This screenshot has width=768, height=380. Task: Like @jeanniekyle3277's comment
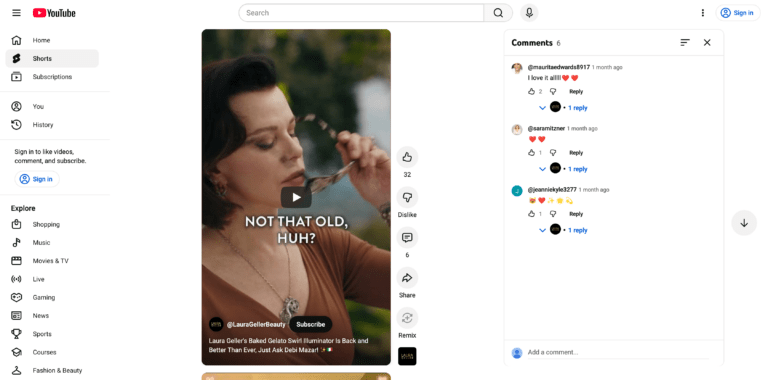[531, 214]
